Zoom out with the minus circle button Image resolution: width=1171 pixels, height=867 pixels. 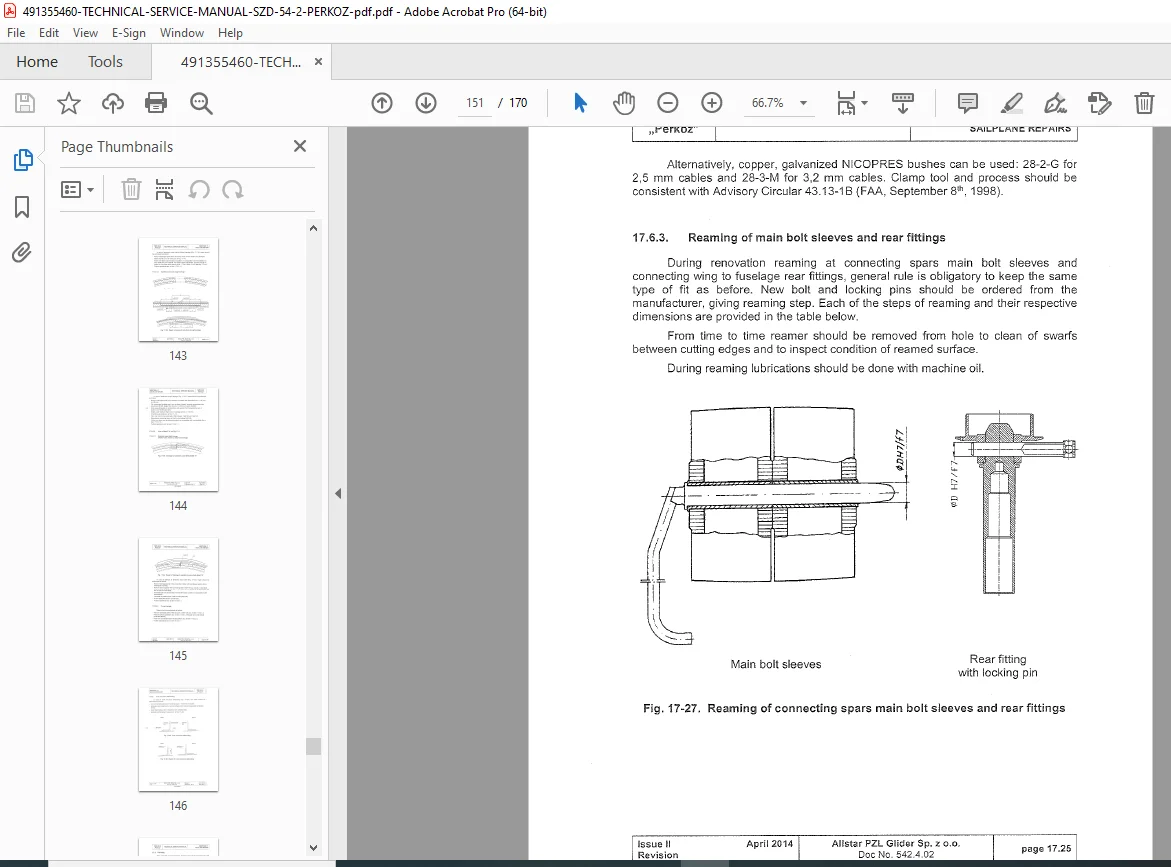668,103
